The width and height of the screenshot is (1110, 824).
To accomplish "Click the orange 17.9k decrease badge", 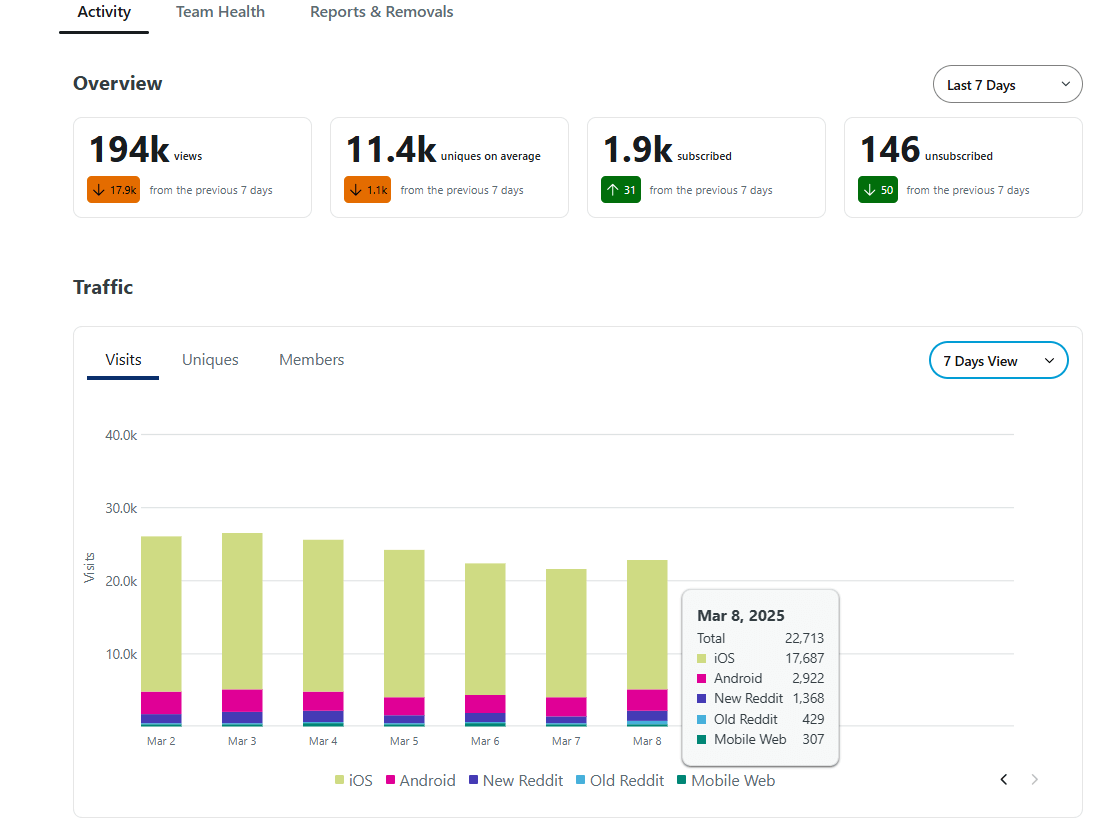I will click(x=113, y=190).
